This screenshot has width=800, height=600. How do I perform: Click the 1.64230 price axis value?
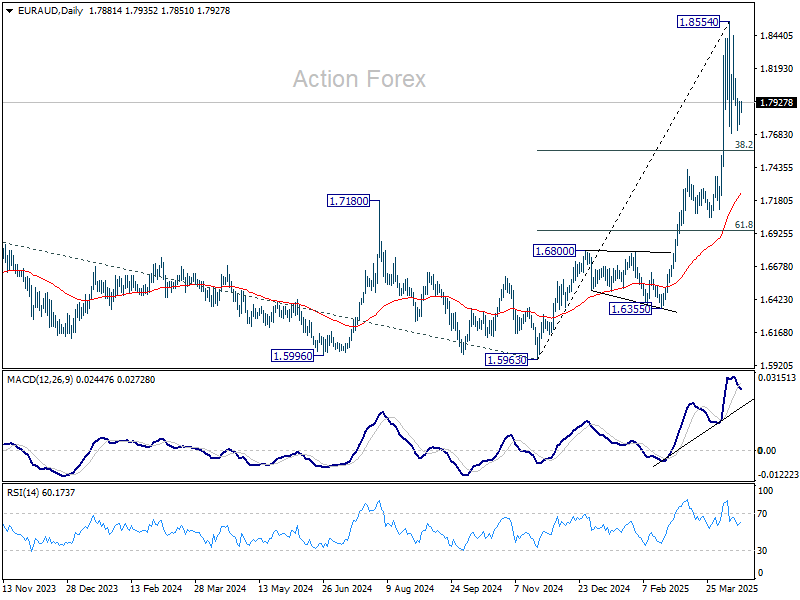click(x=777, y=299)
